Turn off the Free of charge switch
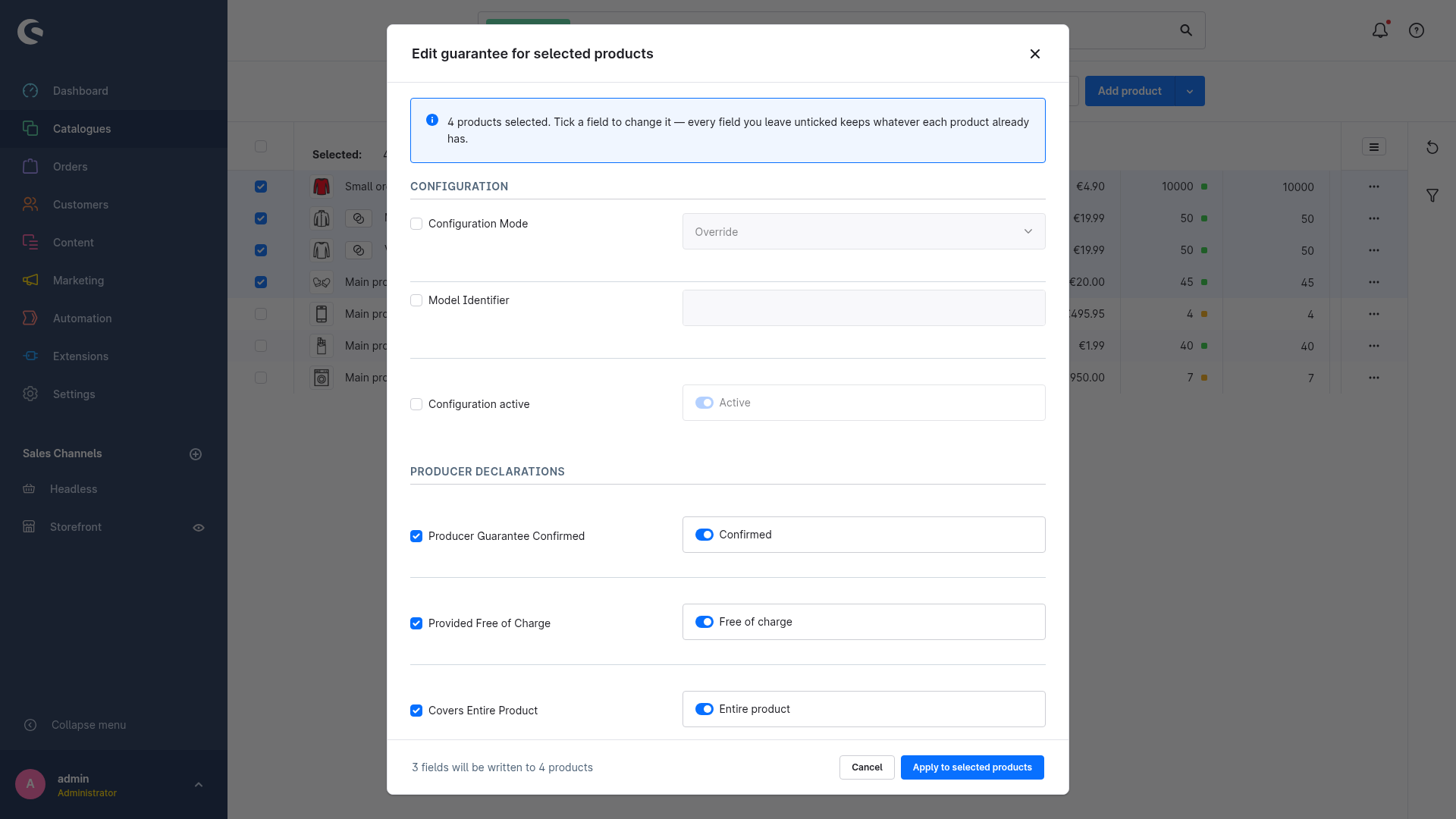1456x819 pixels. click(x=704, y=622)
